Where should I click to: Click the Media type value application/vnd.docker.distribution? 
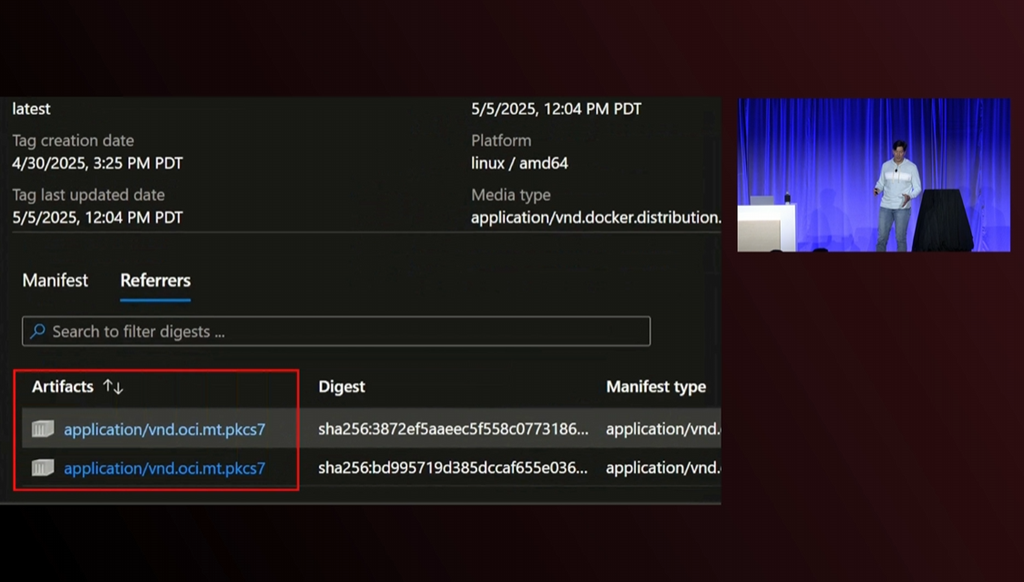tap(595, 217)
